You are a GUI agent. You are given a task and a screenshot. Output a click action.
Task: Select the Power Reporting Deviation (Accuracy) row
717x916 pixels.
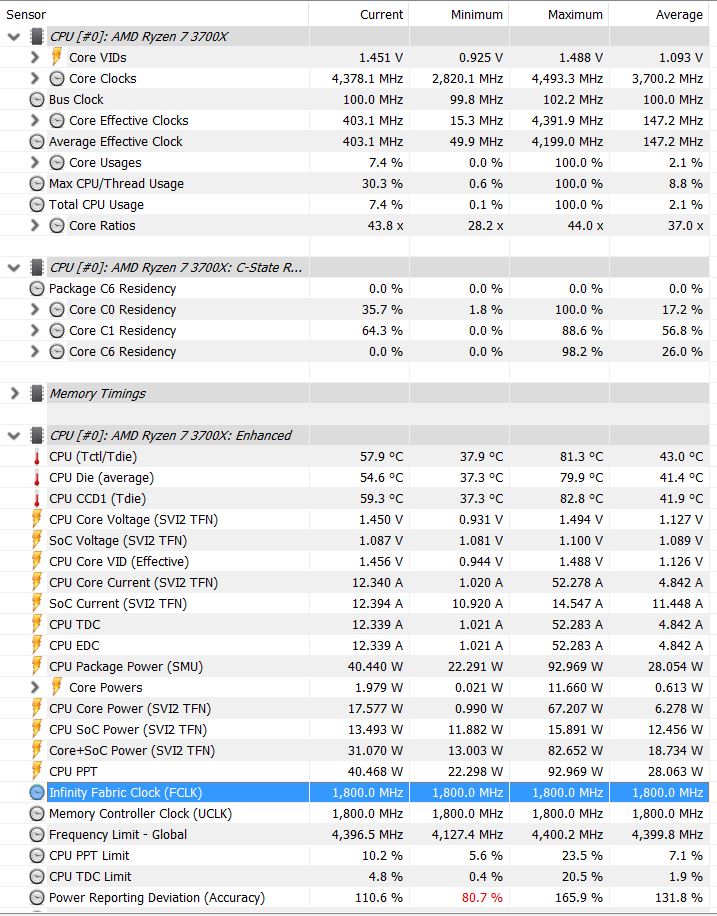(157, 898)
